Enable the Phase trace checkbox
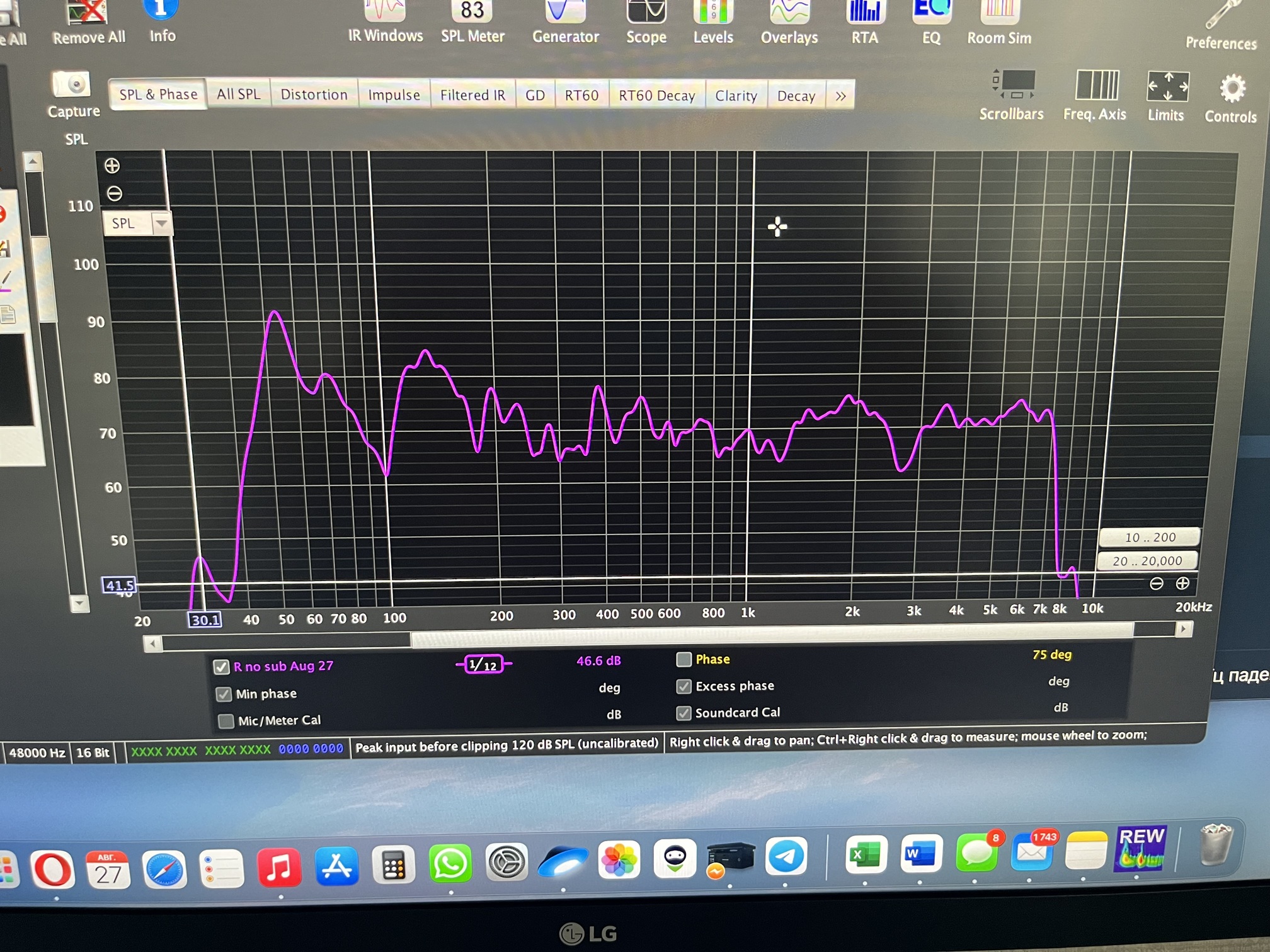 coord(684,659)
